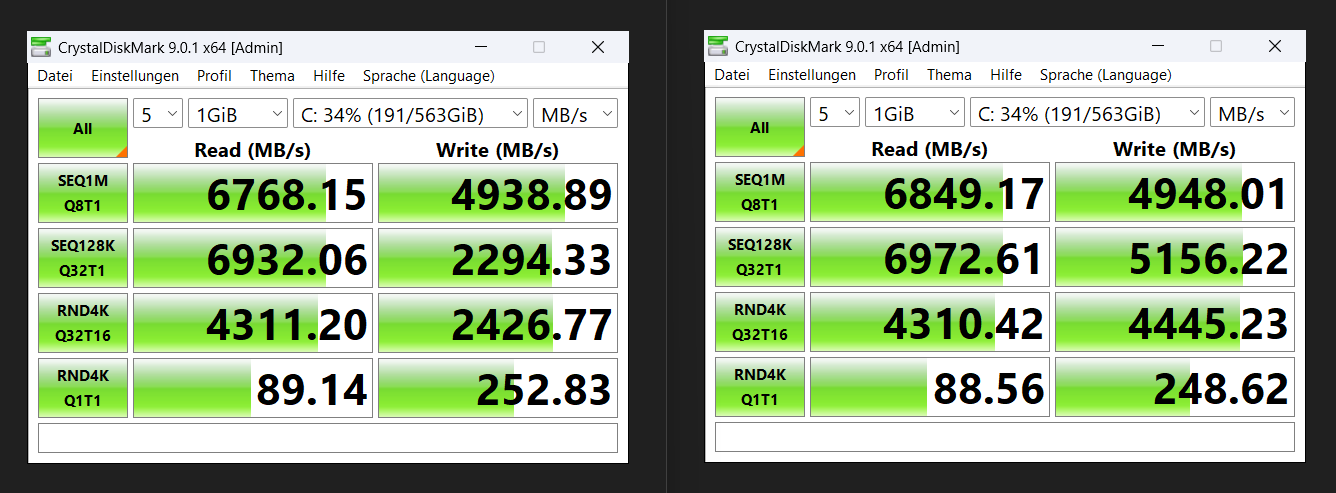Click read result 6932.06 in left window
Image resolution: width=1336 pixels, height=493 pixels.
(x=253, y=258)
